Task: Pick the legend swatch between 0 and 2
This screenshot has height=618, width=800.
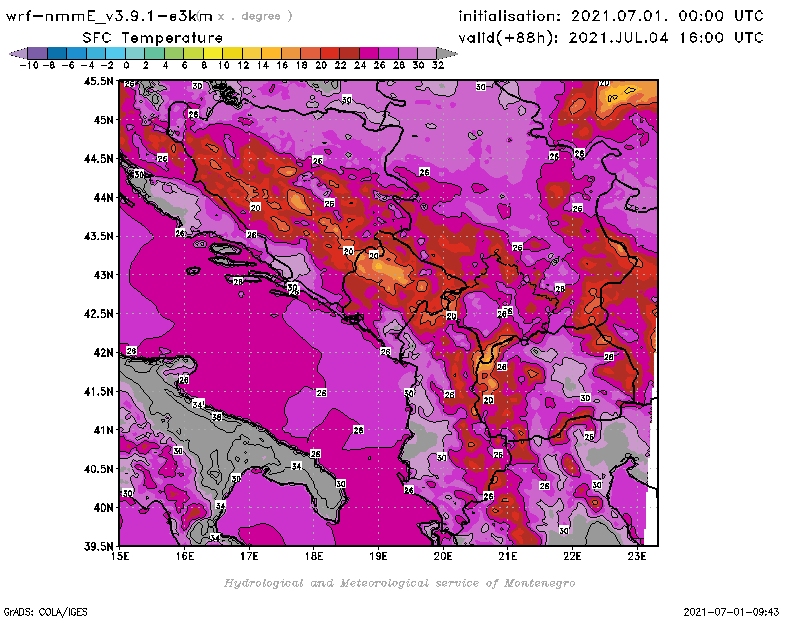Action: pyautogui.click(x=135, y=53)
